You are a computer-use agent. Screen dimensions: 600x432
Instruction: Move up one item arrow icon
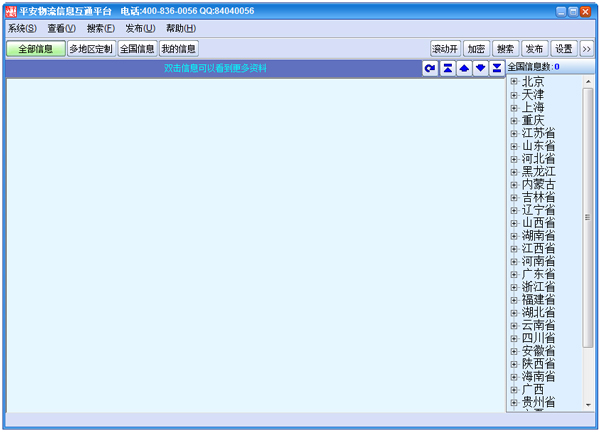click(x=464, y=68)
